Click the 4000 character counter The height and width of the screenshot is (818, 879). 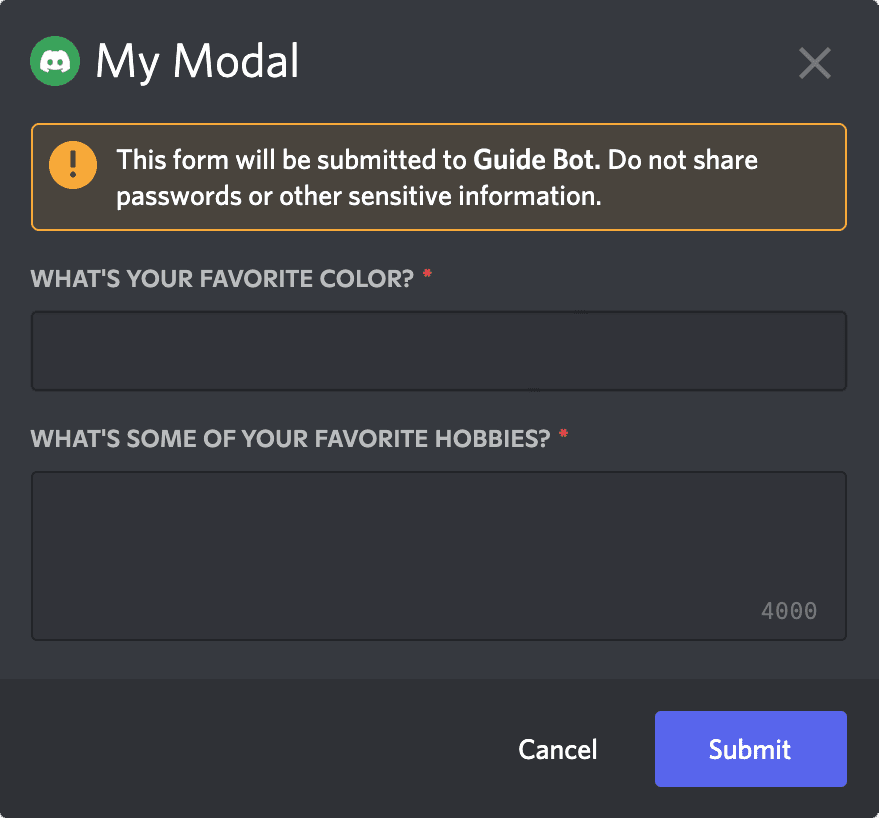[x=789, y=611]
